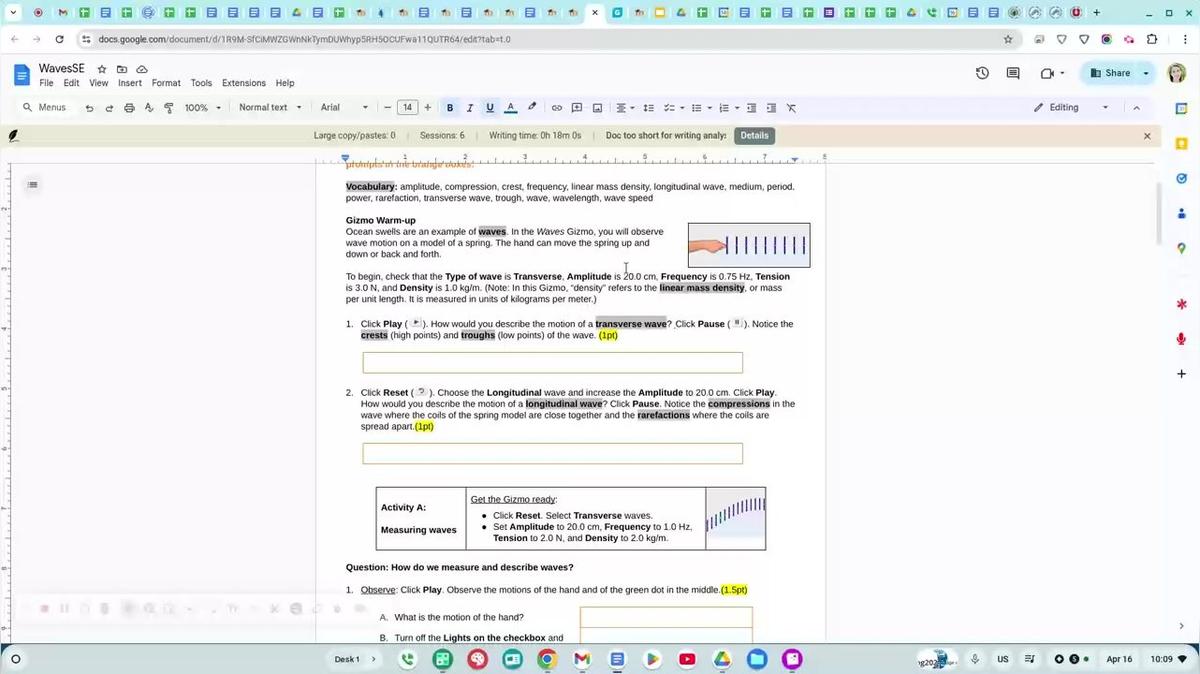Click the insert link icon
1200x674 pixels.
click(x=557, y=108)
